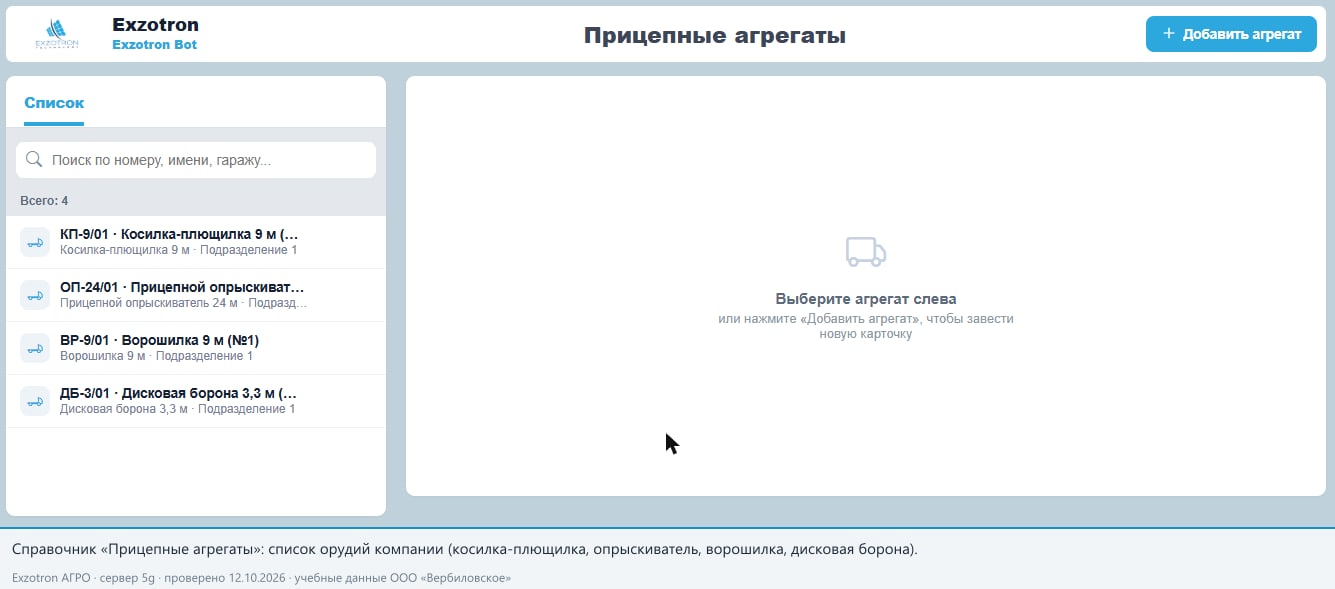Screen dimensions: 1335x589
Task: Click the trailer icon of ОП-24/01 row
Action: tap(35, 295)
